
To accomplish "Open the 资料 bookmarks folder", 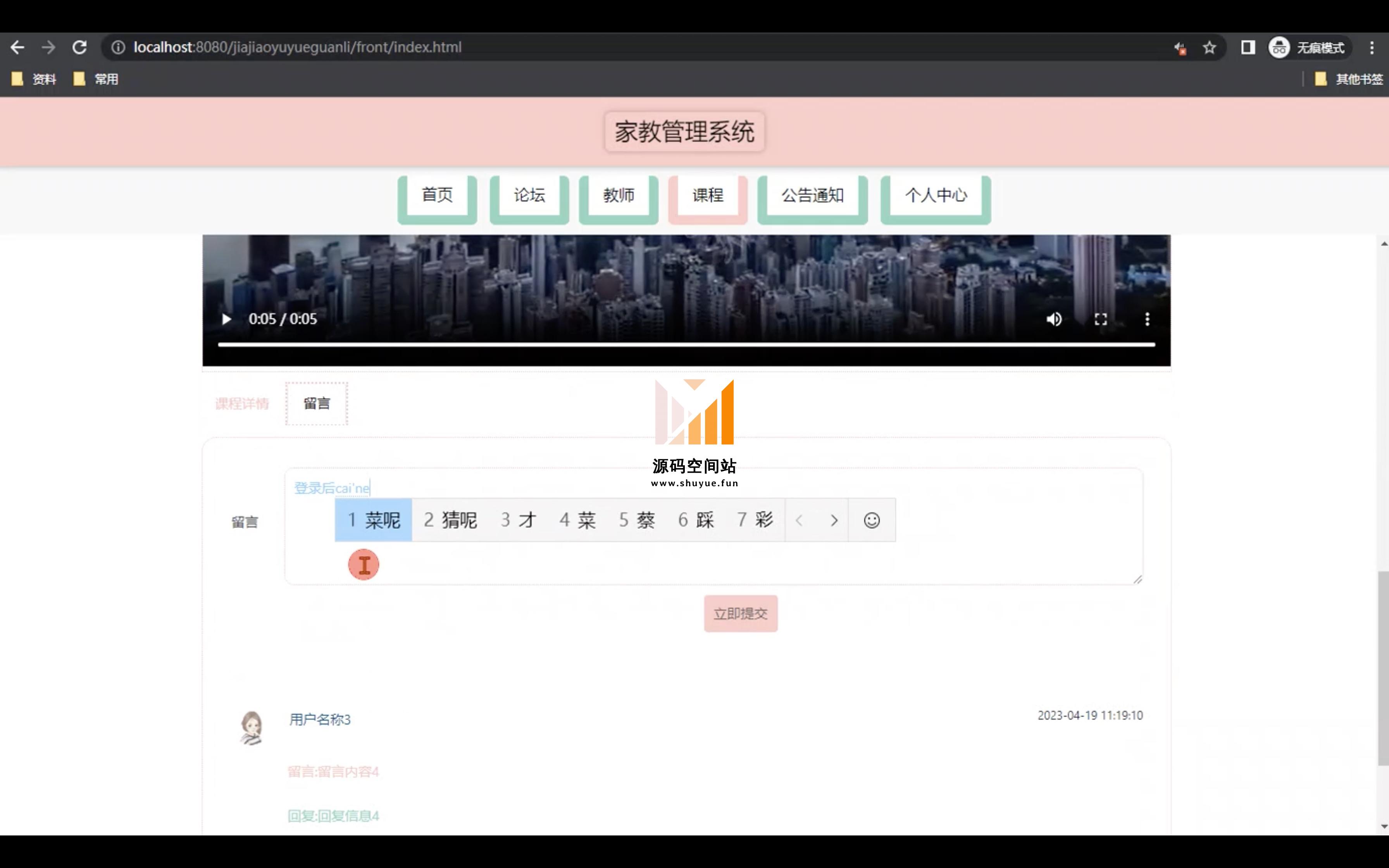I will tap(34, 79).
